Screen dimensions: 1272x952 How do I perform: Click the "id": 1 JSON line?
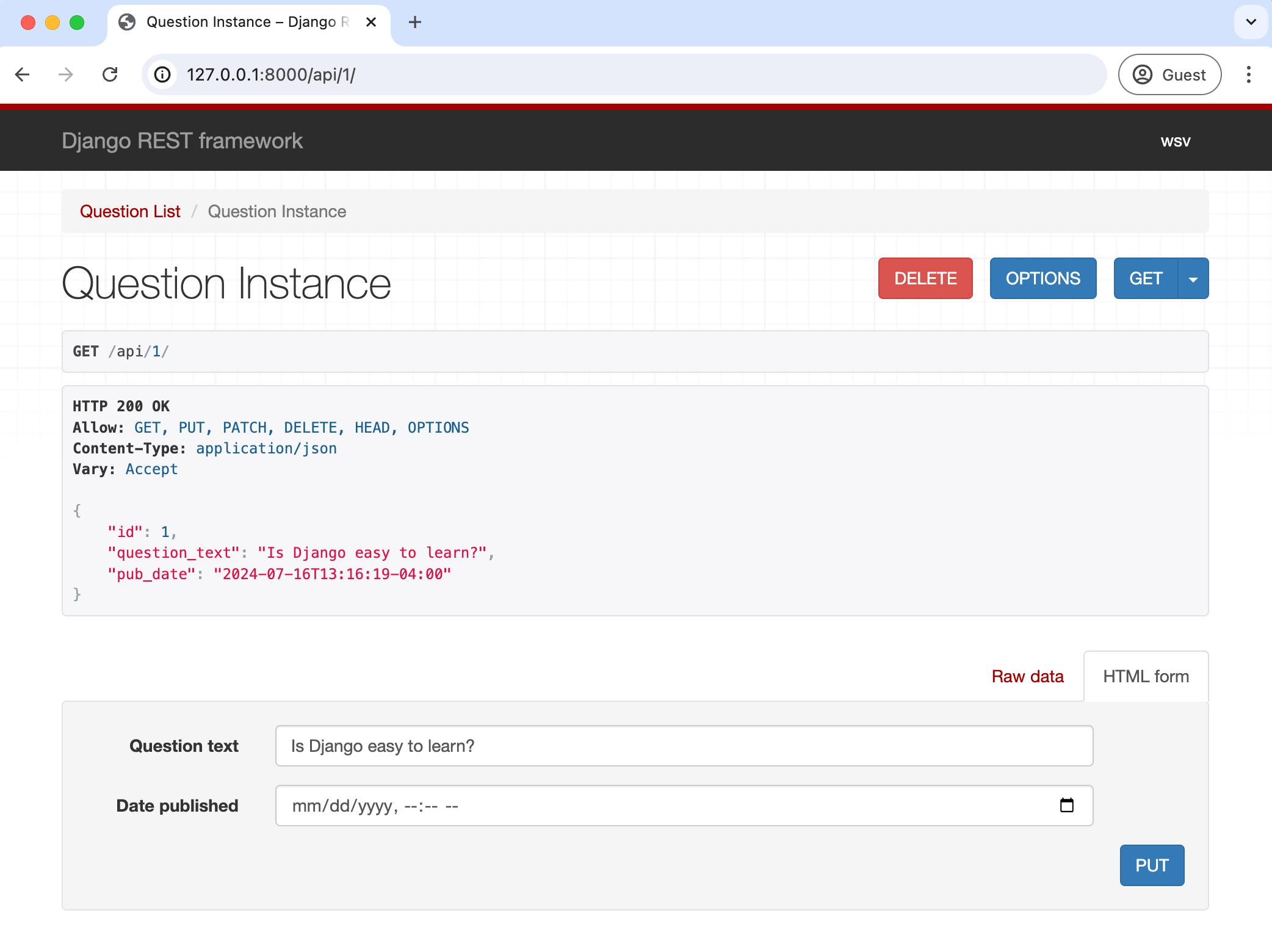tap(142, 532)
